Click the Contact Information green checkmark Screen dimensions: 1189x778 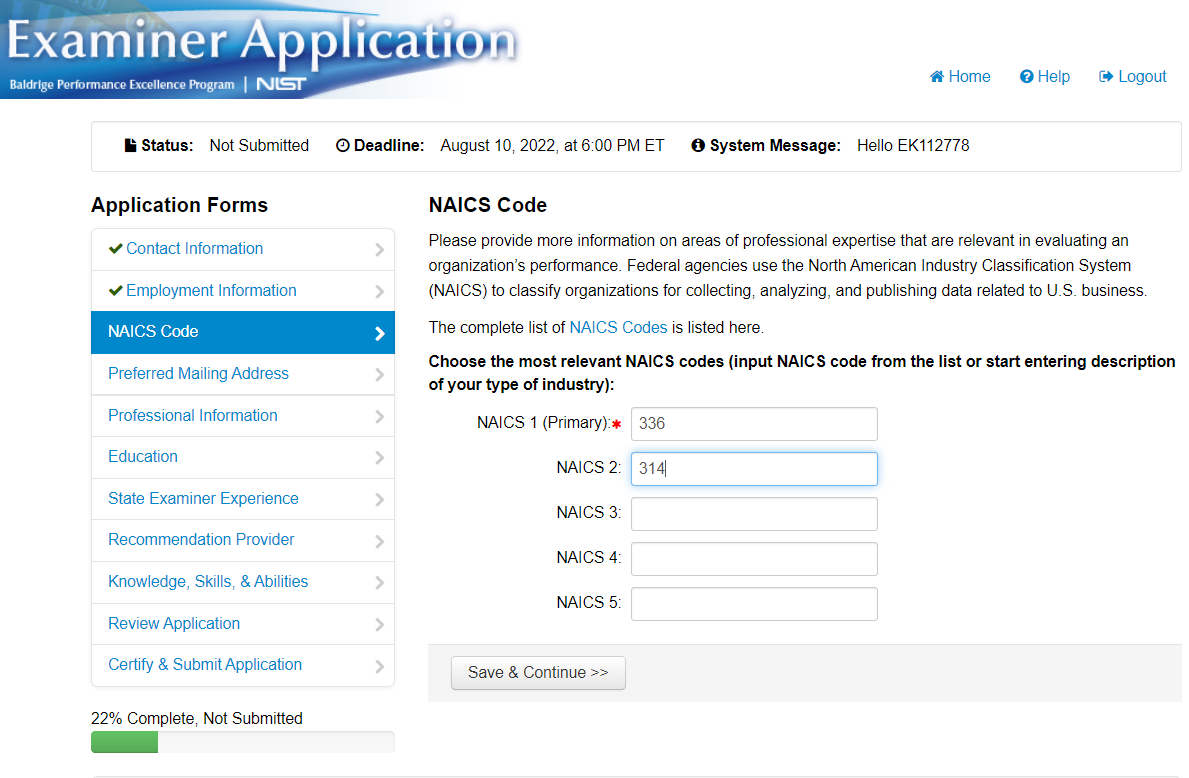[115, 249]
